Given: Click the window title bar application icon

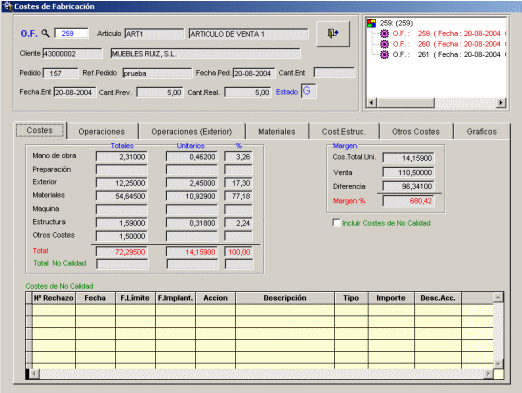Looking at the screenshot, I should pyautogui.click(x=7, y=6).
